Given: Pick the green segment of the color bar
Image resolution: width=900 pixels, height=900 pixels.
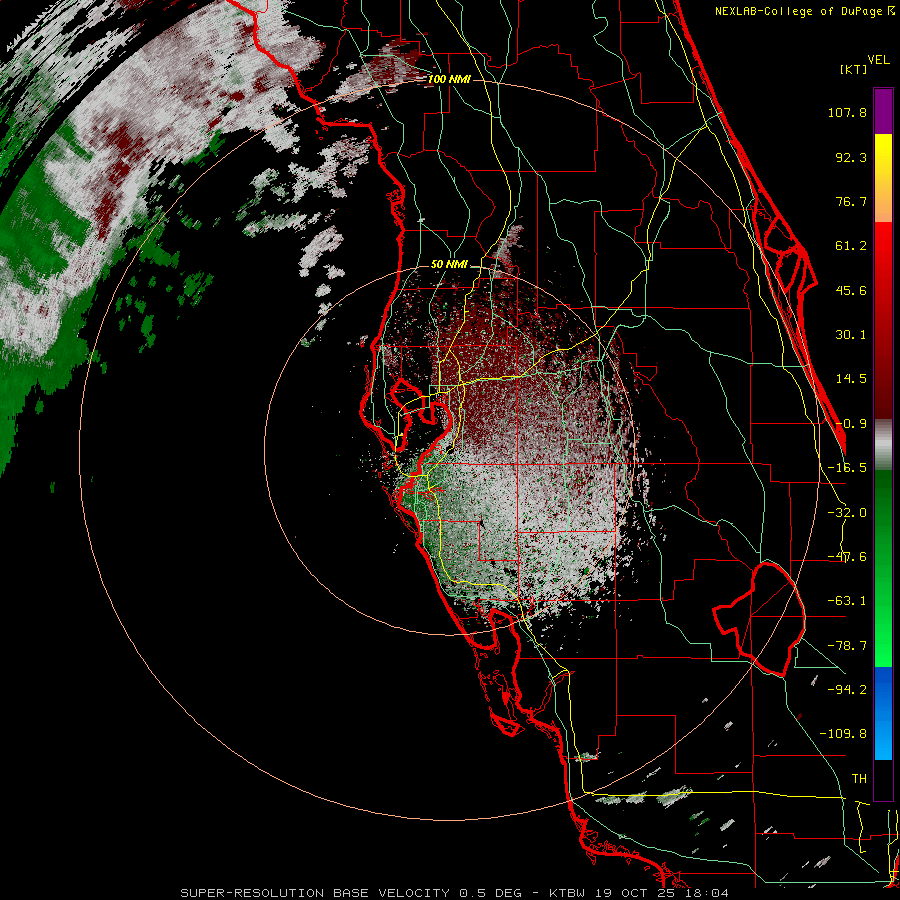Looking at the screenshot, I should (x=883, y=568).
